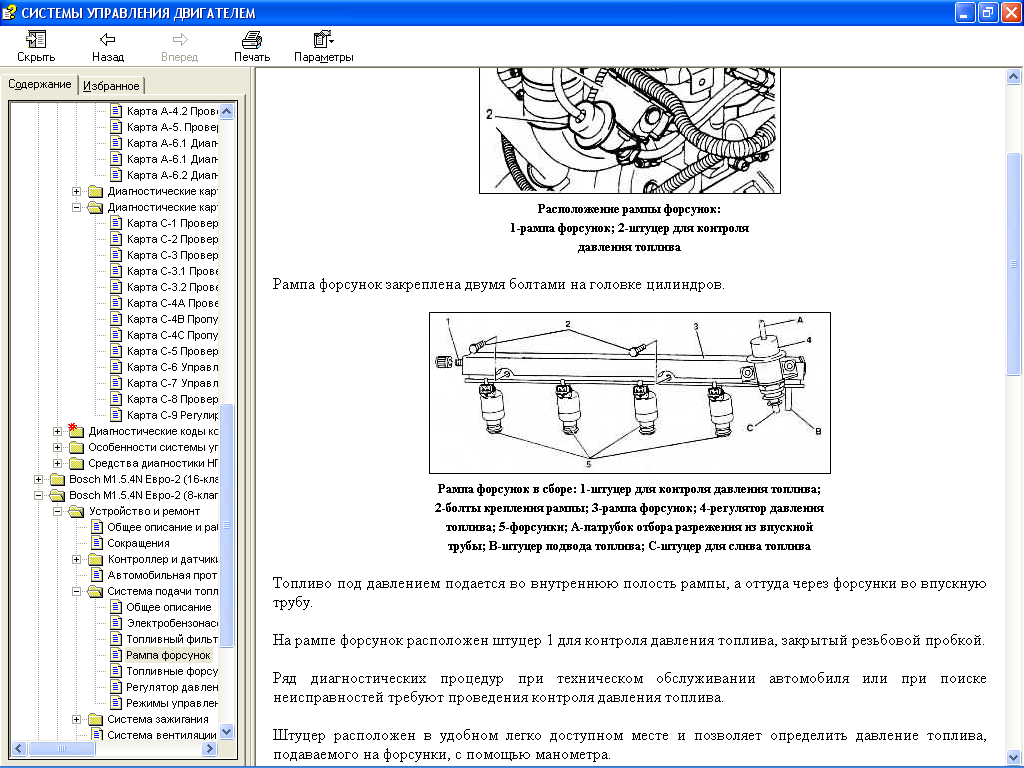Click tree horizontal scrollbar left arrow

(18, 748)
